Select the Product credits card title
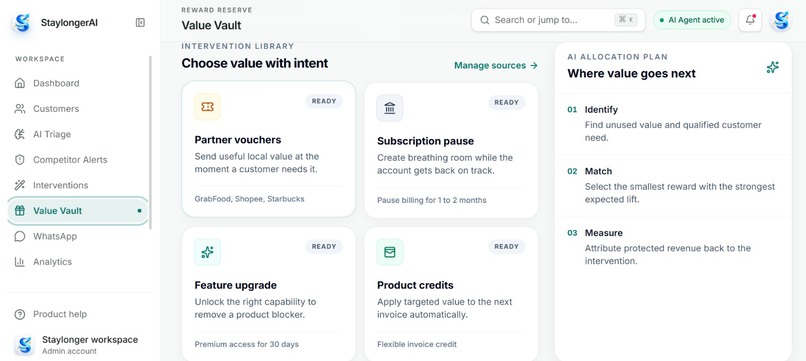The image size is (806, 361). (415, 285)
